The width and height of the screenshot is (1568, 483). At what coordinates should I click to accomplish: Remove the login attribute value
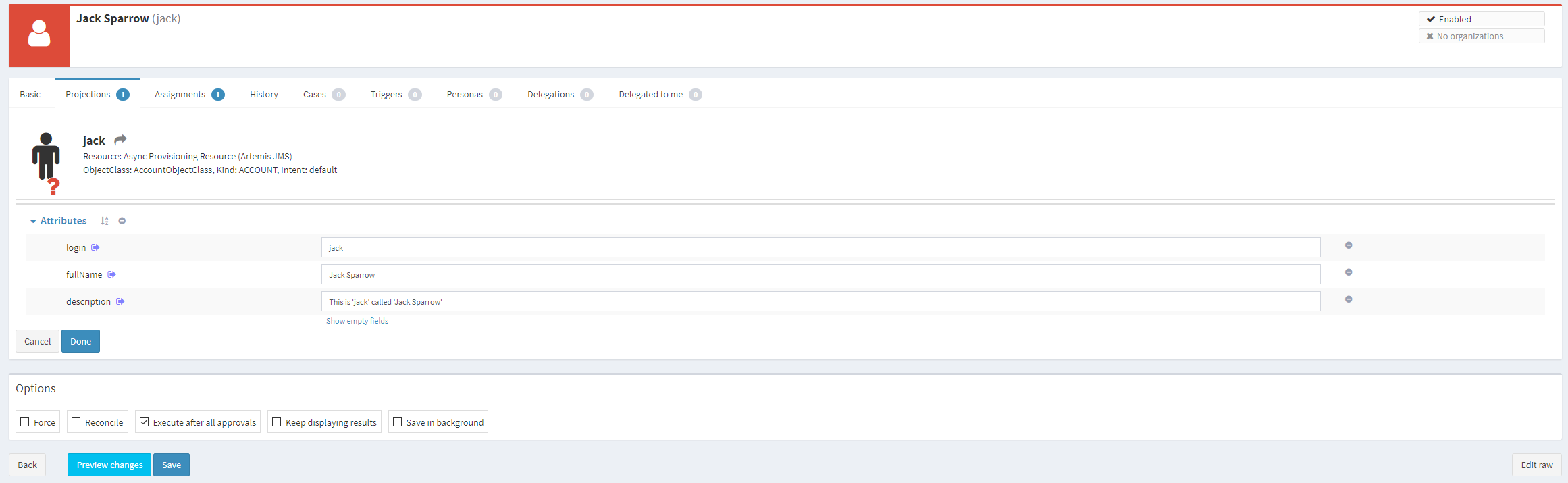[x=1348, y=245]
